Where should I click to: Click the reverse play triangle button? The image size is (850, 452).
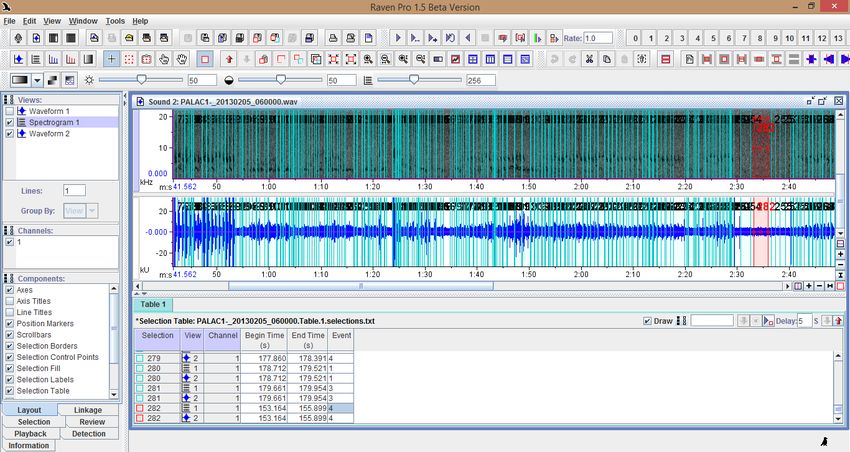tap(468, 38)
